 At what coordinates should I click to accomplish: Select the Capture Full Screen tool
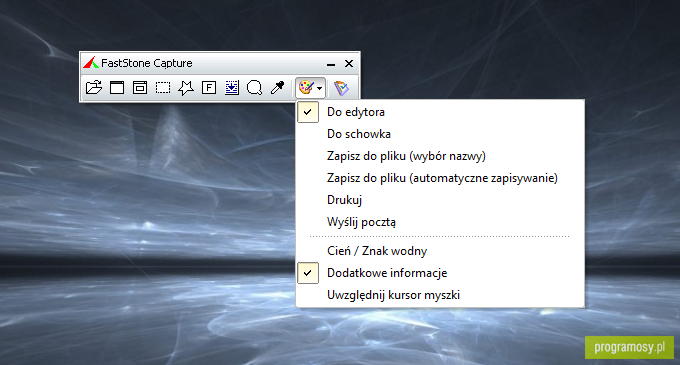coord(209,88)
